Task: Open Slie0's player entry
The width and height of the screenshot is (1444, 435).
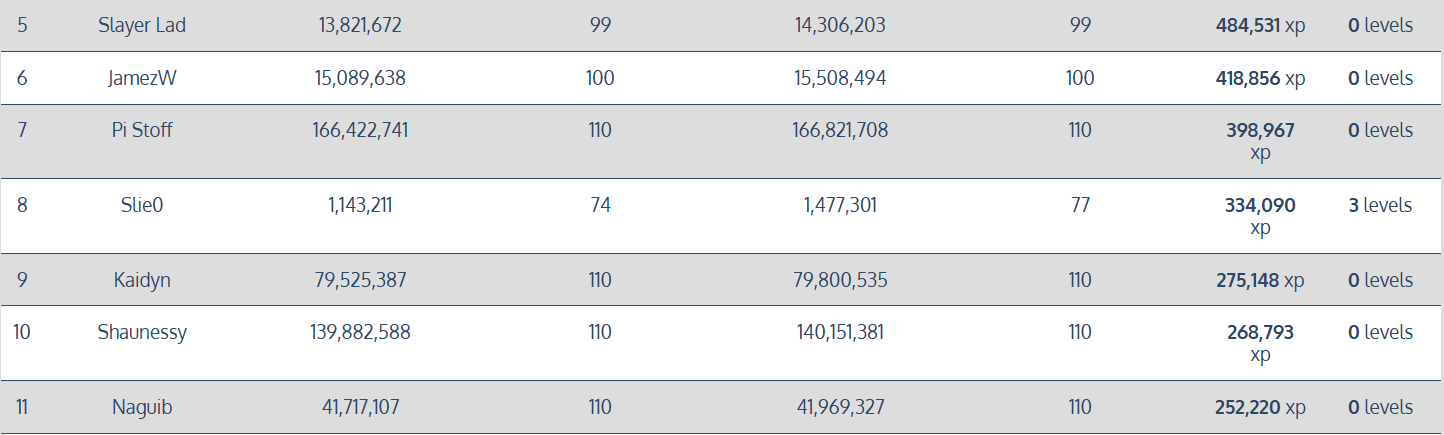Action: [142, 205]
